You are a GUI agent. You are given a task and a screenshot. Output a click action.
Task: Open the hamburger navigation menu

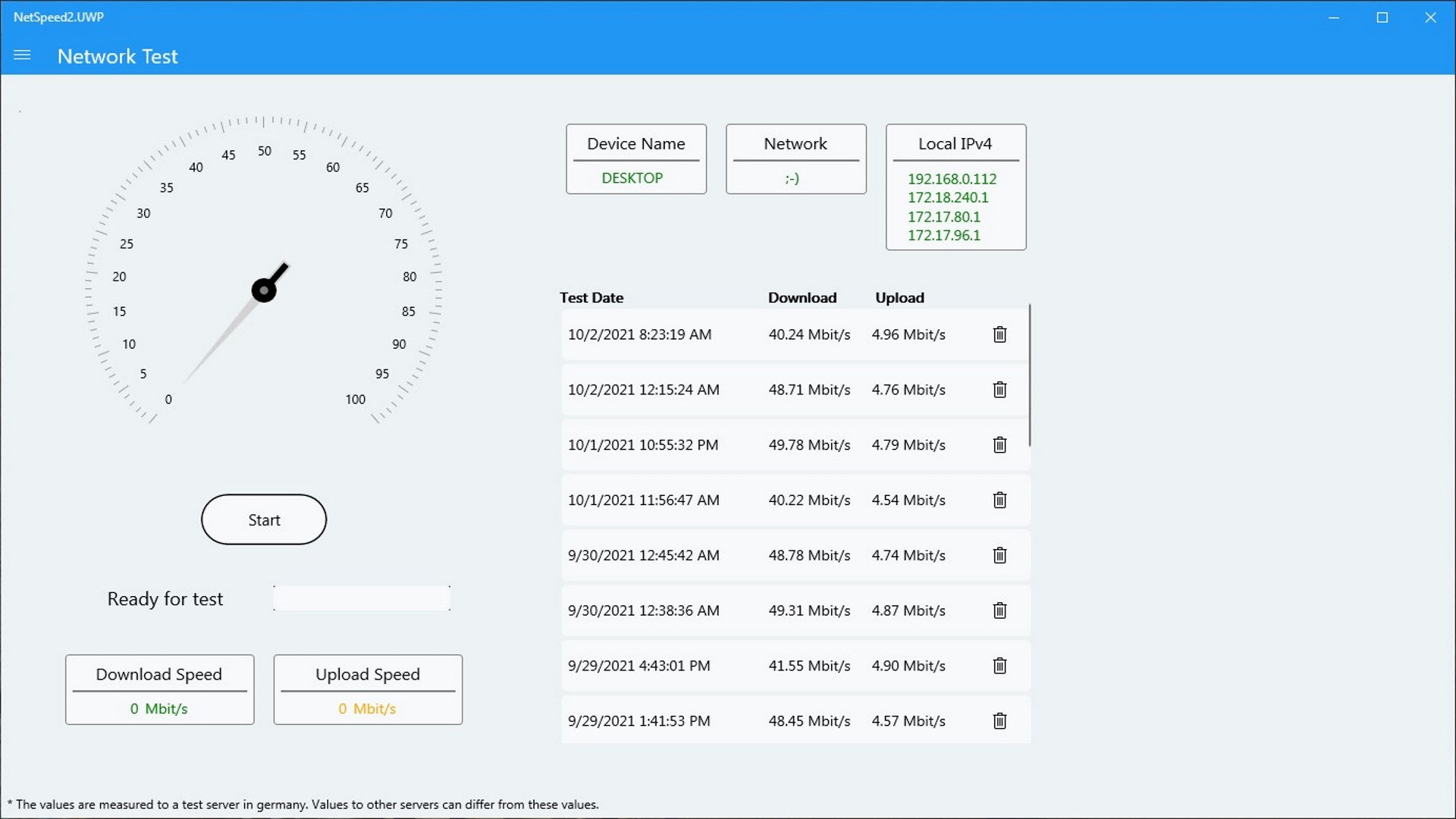(x=22, y=55)
